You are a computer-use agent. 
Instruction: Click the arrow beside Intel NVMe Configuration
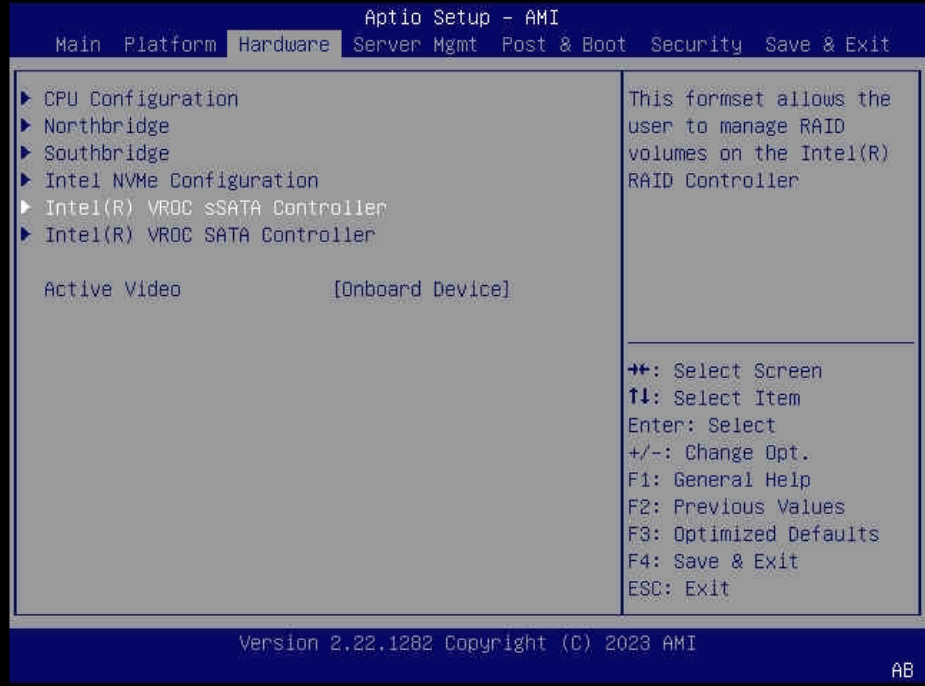click(x=26, y=179)
